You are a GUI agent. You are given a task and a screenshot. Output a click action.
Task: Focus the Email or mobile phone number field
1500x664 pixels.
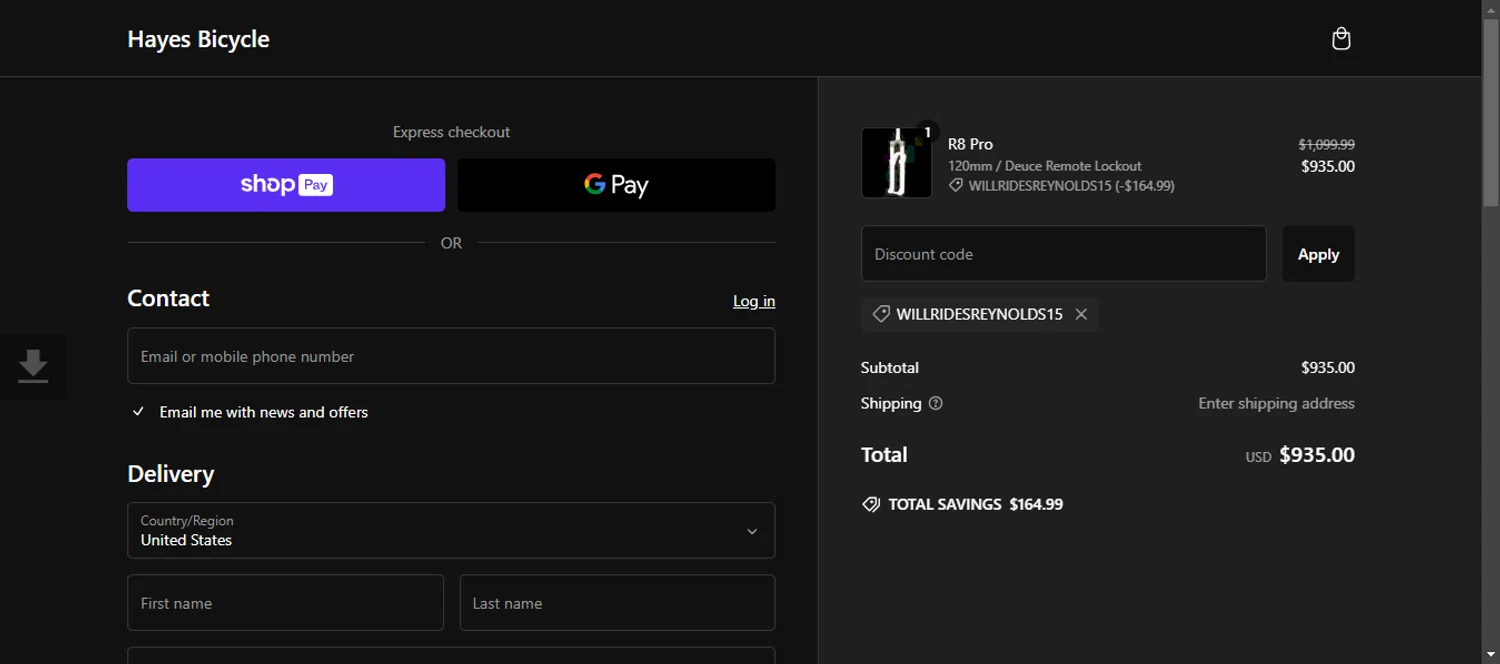[x=451, y=356]
